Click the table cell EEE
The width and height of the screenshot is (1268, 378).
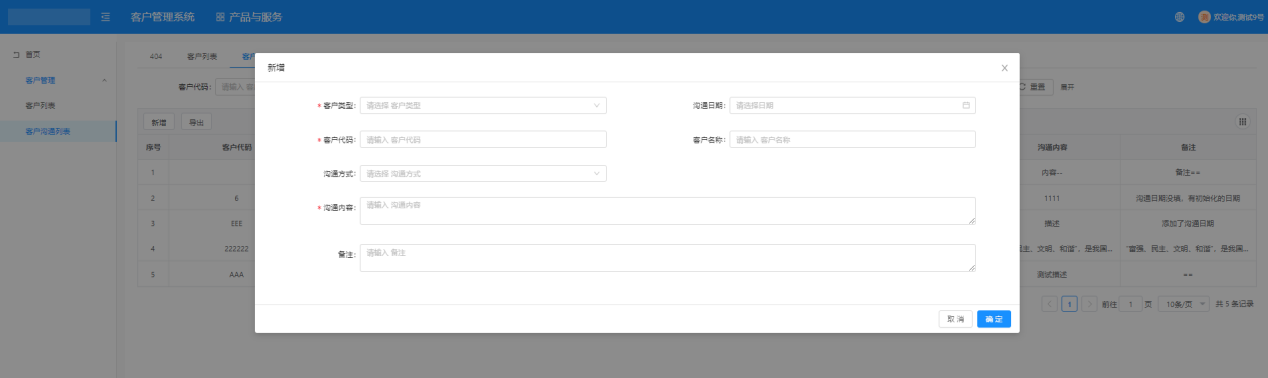coord(237,223)
